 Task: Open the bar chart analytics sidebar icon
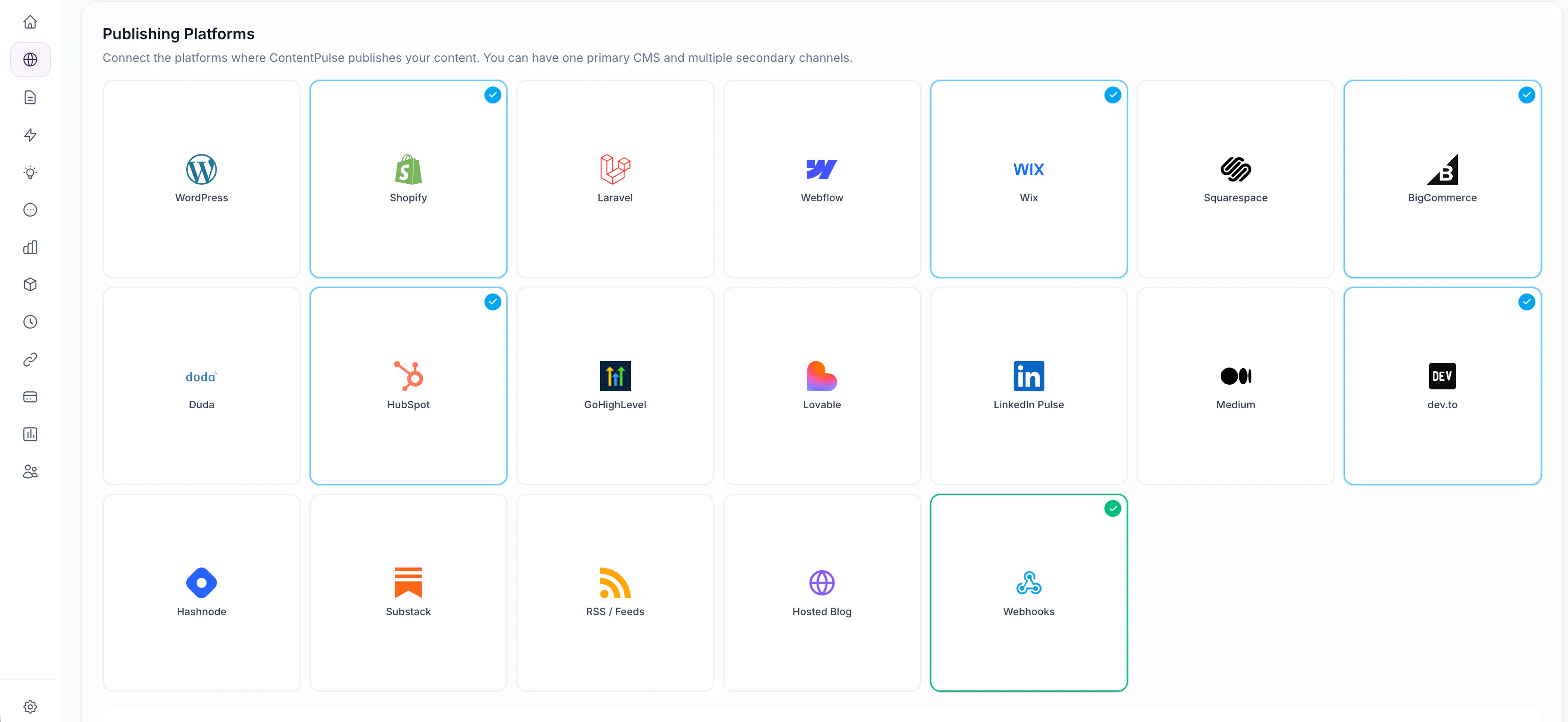pos(30,247)
